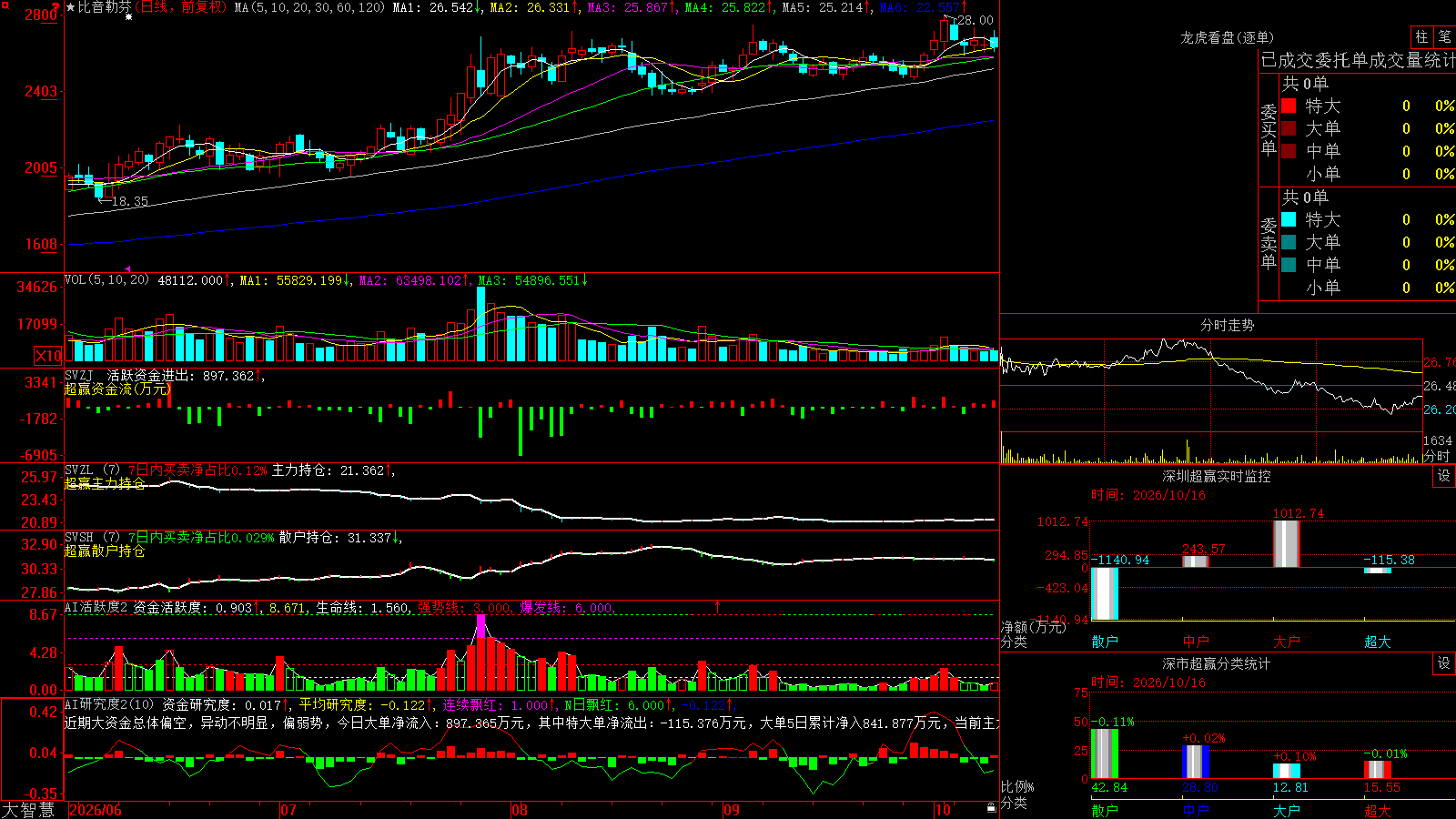The height and width of the screenshot is (819, 1456).
Task: Click the 大智慧 logo
Action: coord(28,810)
